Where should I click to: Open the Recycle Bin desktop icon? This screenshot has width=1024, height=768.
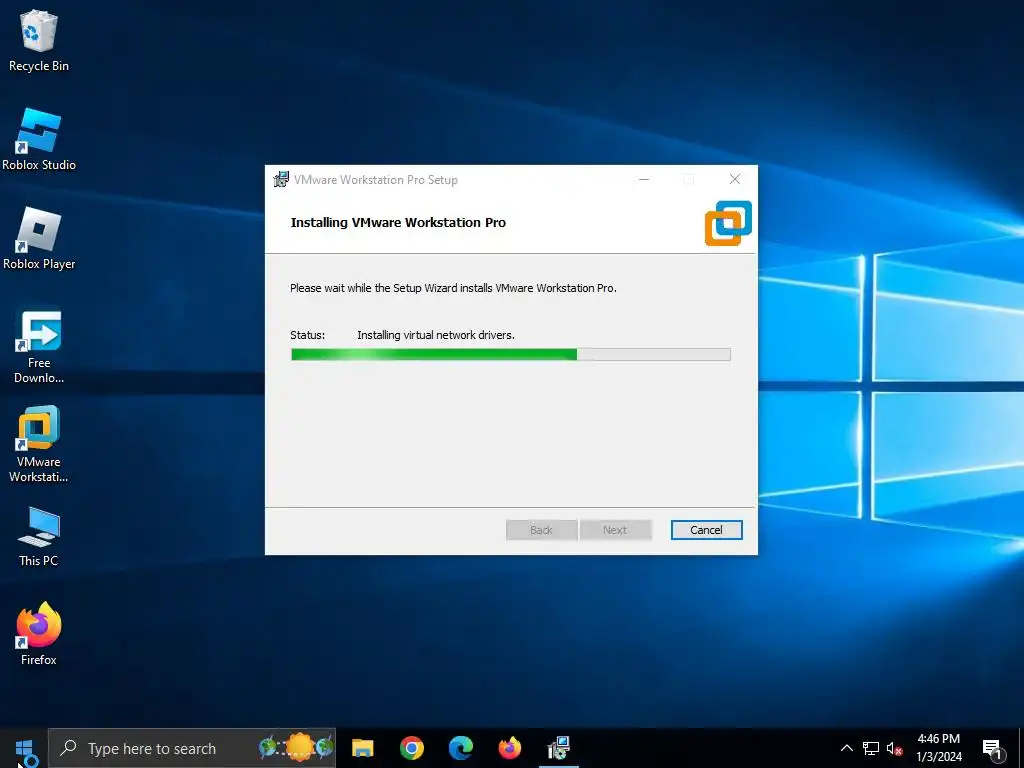click(x=39, y=40)
